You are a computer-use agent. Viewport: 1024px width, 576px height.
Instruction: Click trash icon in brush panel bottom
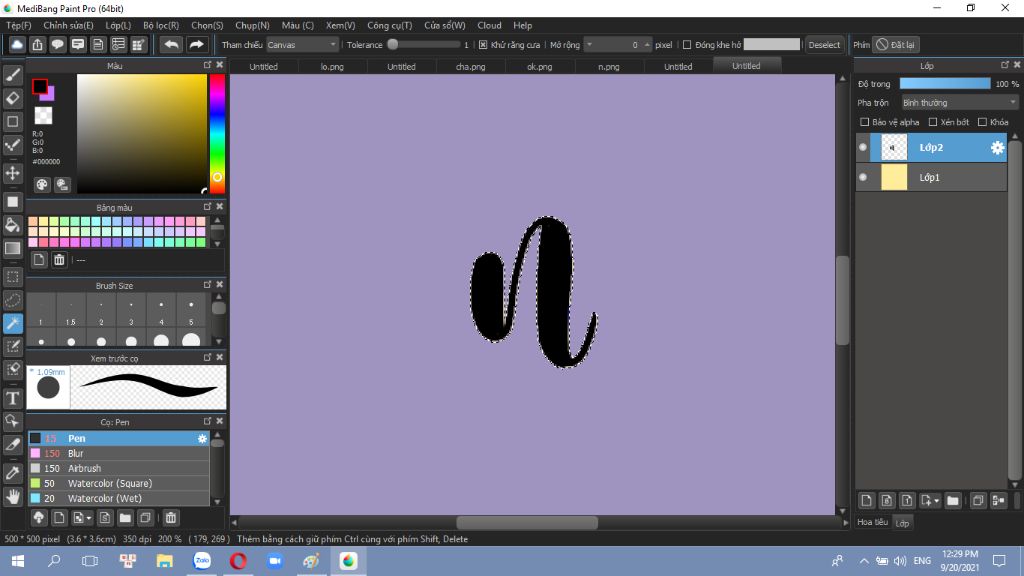pos(170,518)
